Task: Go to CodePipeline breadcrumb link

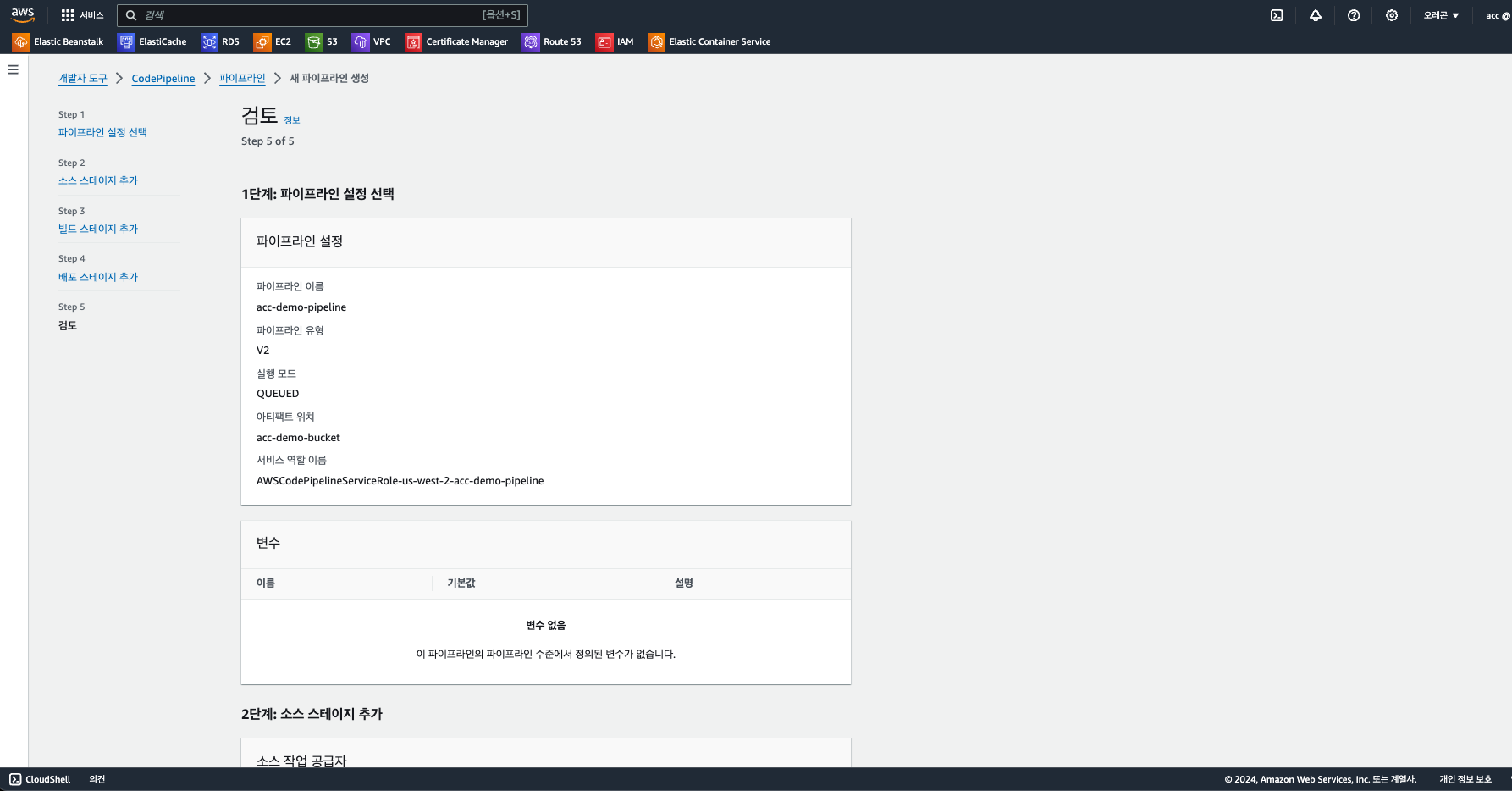Action: point(163,78)
